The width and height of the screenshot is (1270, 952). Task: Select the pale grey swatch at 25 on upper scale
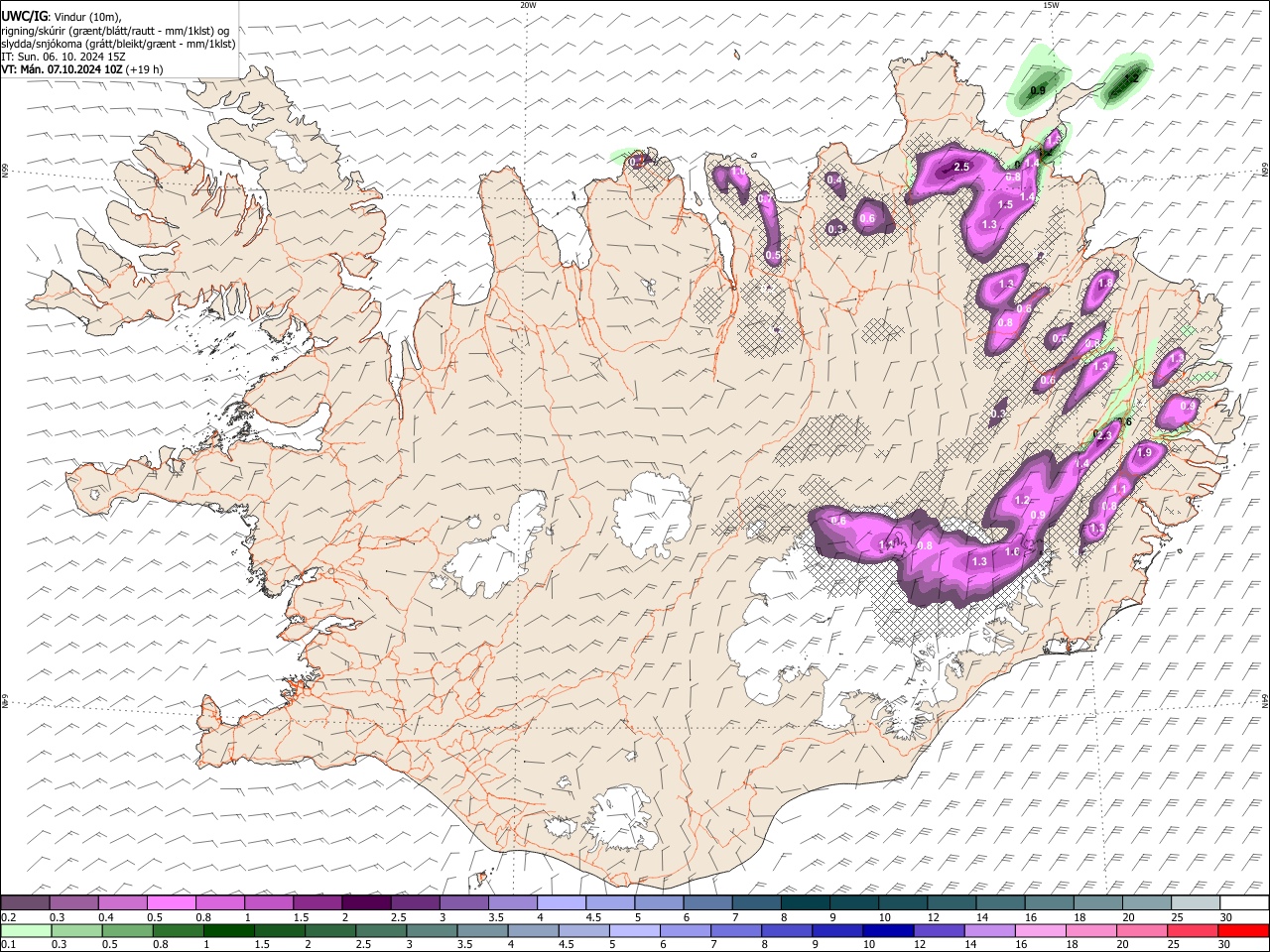1196,902
